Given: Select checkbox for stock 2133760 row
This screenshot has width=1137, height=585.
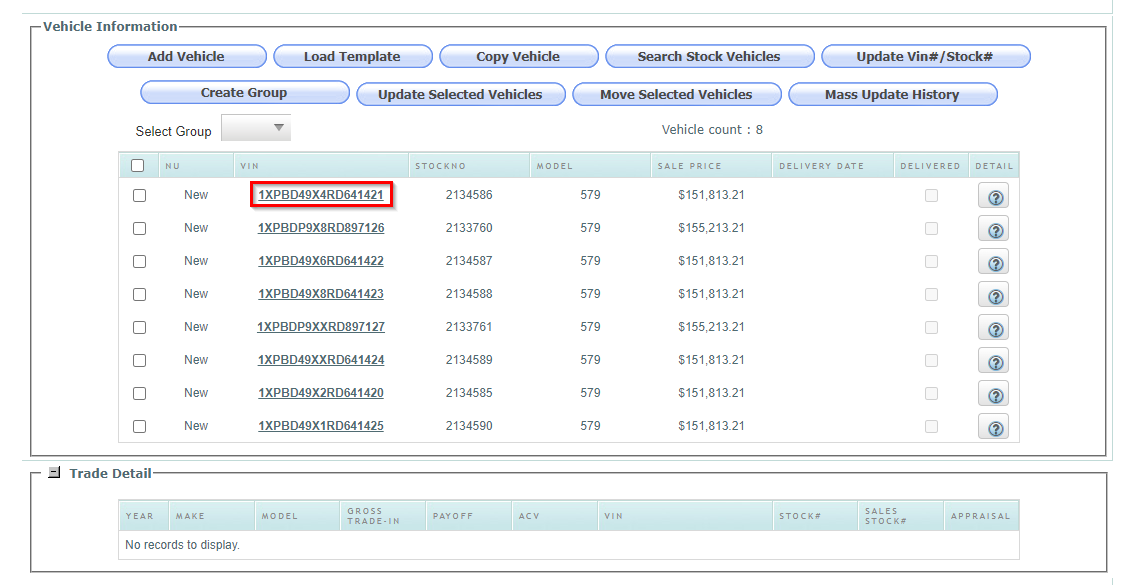Looking at the screenshot, I should 139,228.
